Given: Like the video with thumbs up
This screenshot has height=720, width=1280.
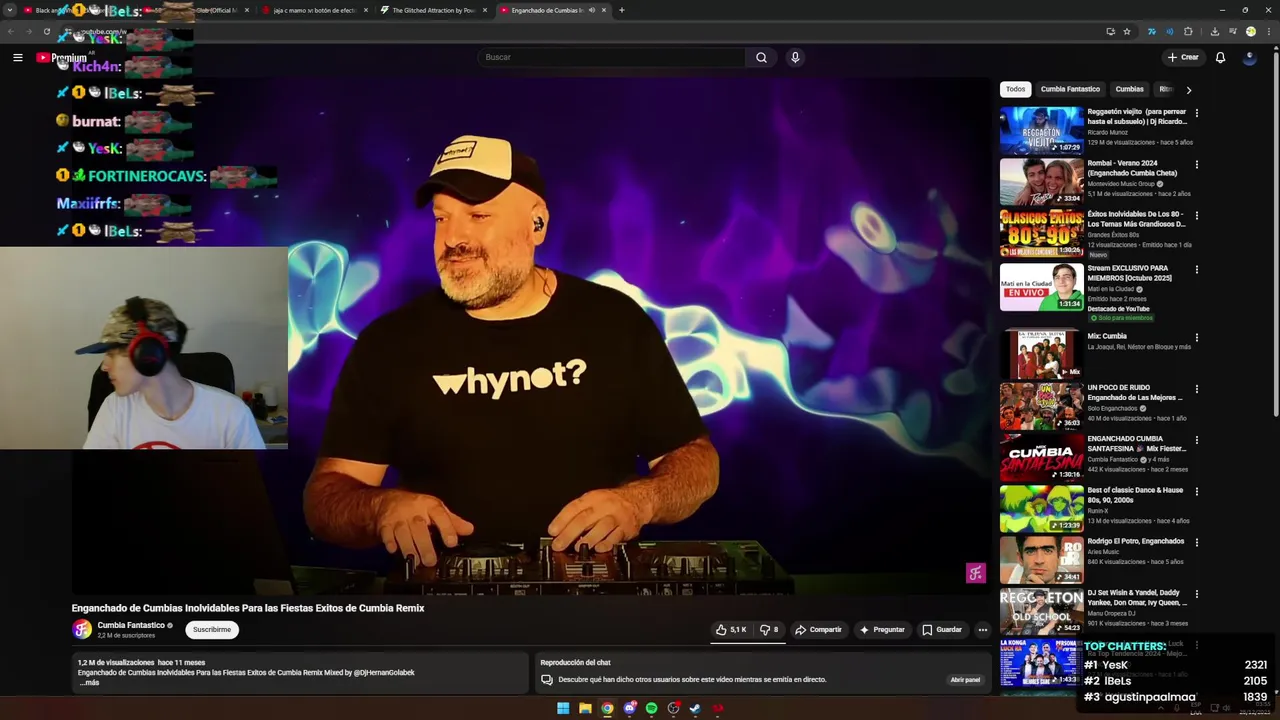Looking at the screenshot, I should pyautogui.click(x=731, y=630).
